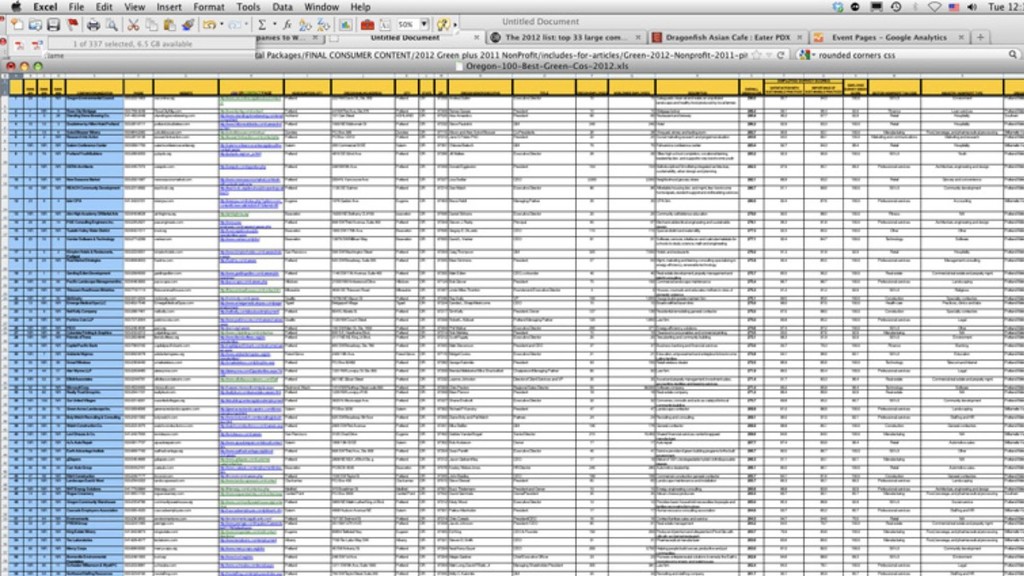Open the Help menu

(360, 7)
